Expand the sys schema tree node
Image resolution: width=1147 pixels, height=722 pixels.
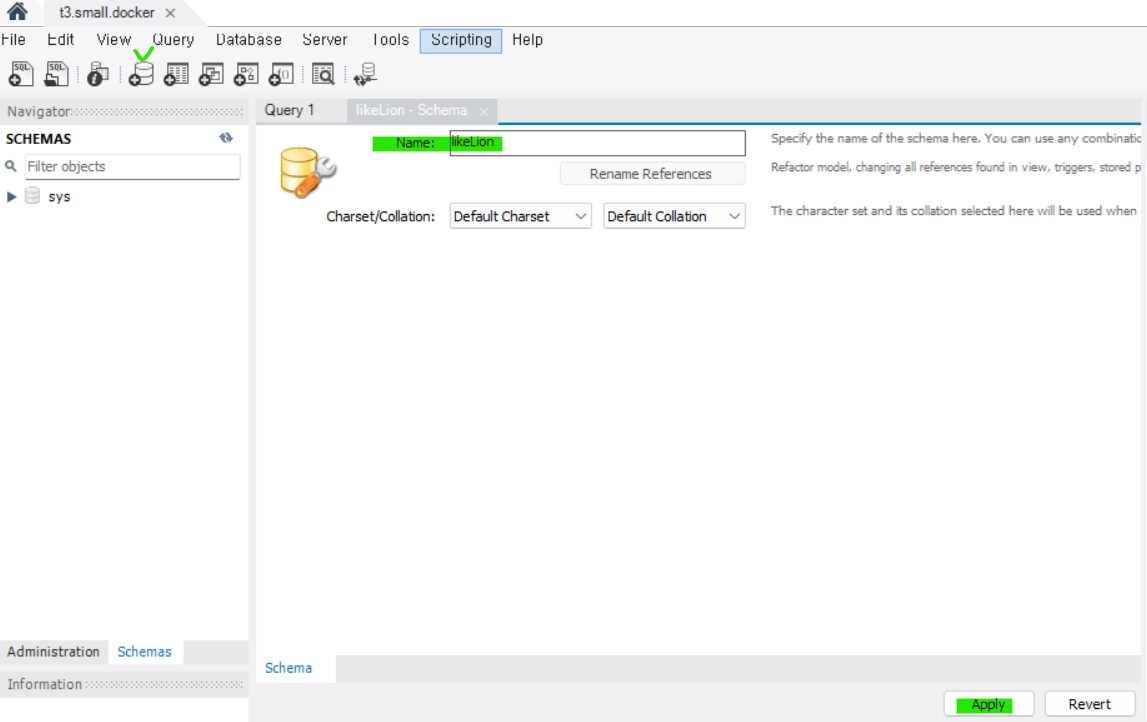(11, 196)
